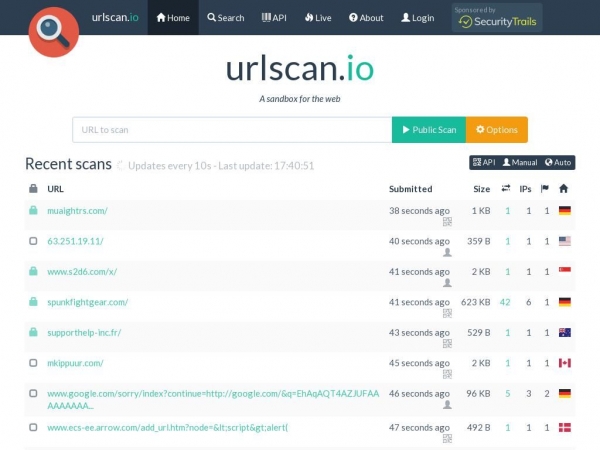Click the urlscan.io magnifying glass logo
Screen dimensions: 600x450
point(54,32)
